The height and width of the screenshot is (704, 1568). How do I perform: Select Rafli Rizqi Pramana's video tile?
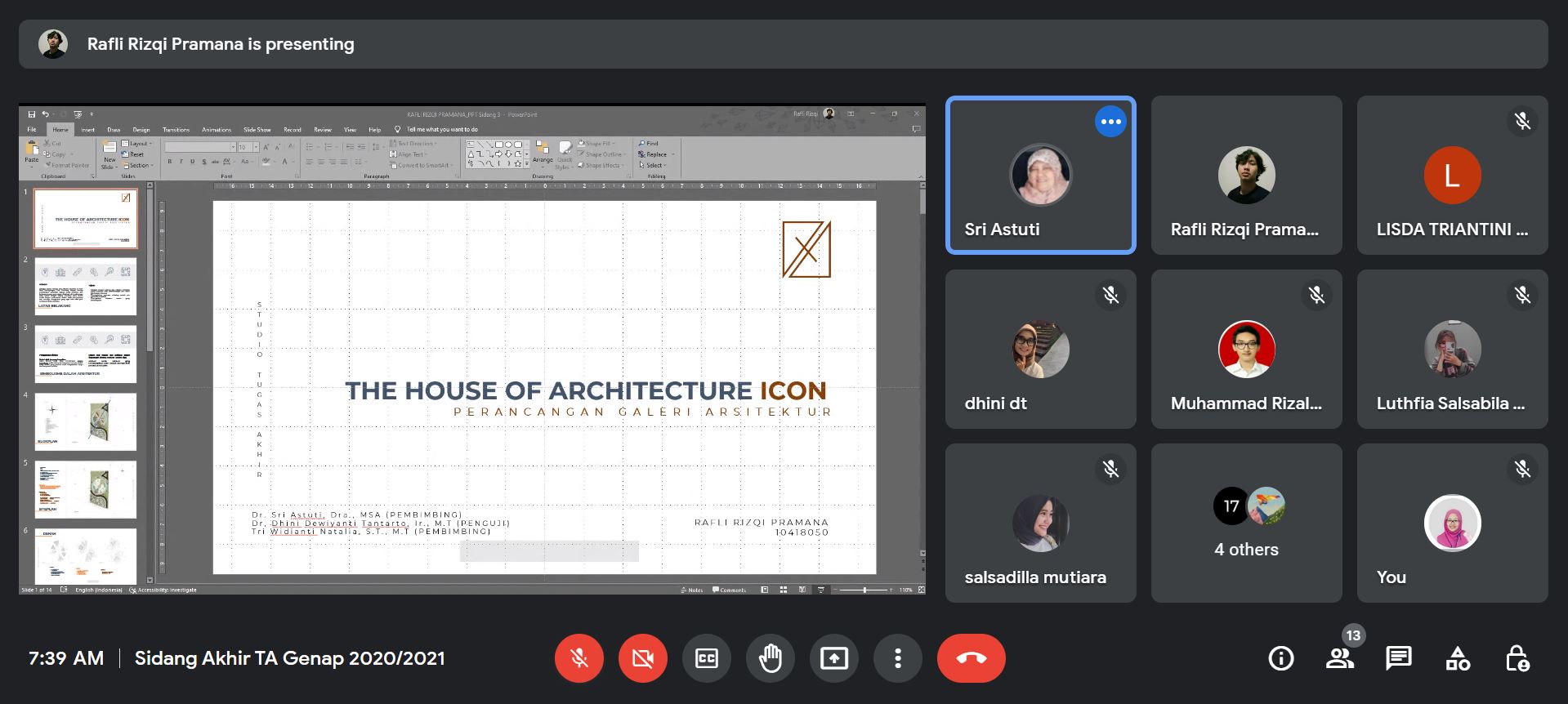pos(1246,175)
